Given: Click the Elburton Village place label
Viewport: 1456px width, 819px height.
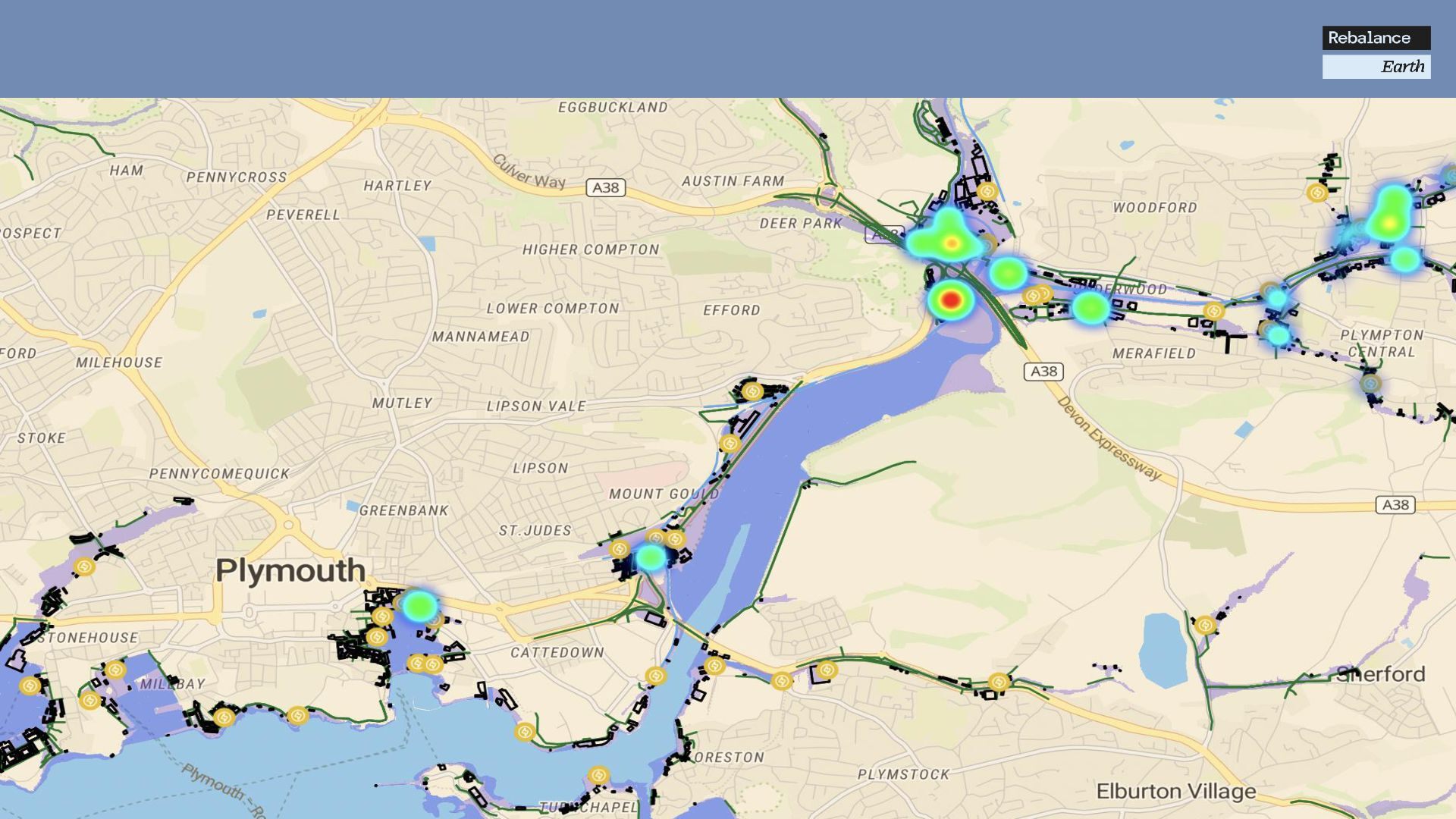Looking at the screenshot, I should pos(1175,792).
